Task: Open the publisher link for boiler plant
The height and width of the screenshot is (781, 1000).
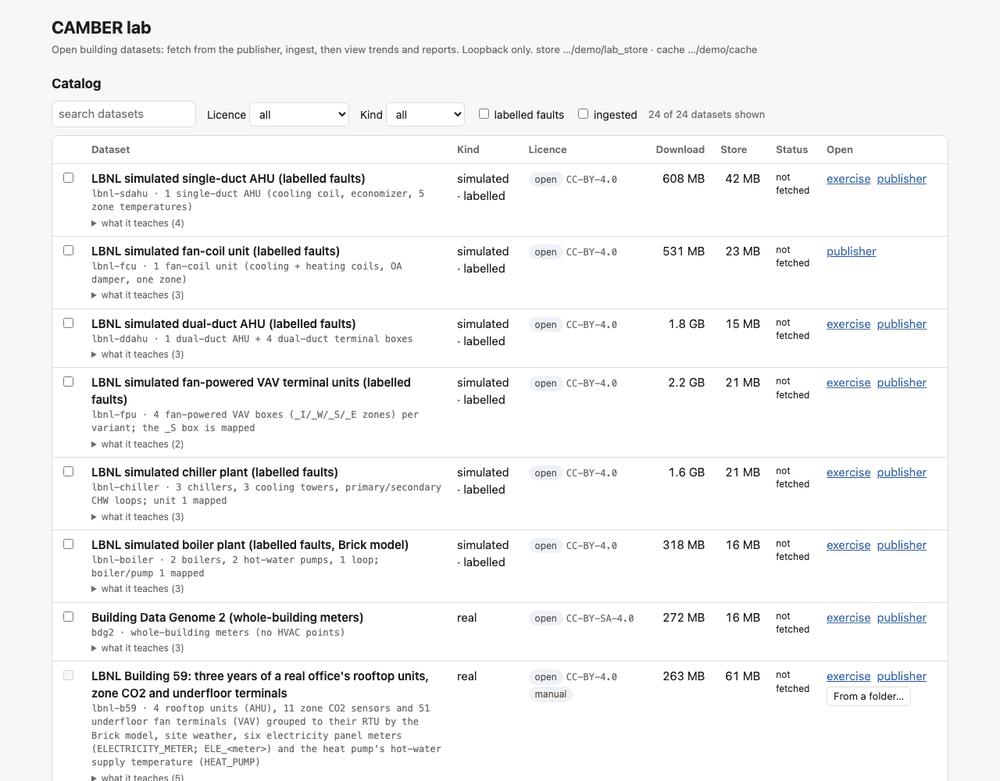Action: (901, 546)
